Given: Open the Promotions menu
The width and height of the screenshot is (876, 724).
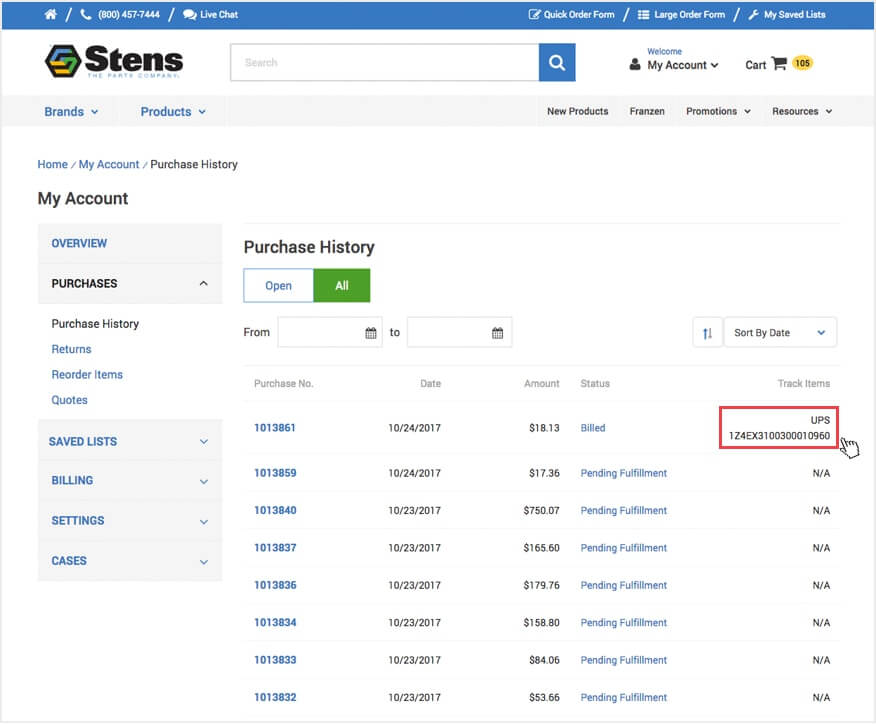Looking at the screenshot, I should pyautogui.click(x=717, y=112).
